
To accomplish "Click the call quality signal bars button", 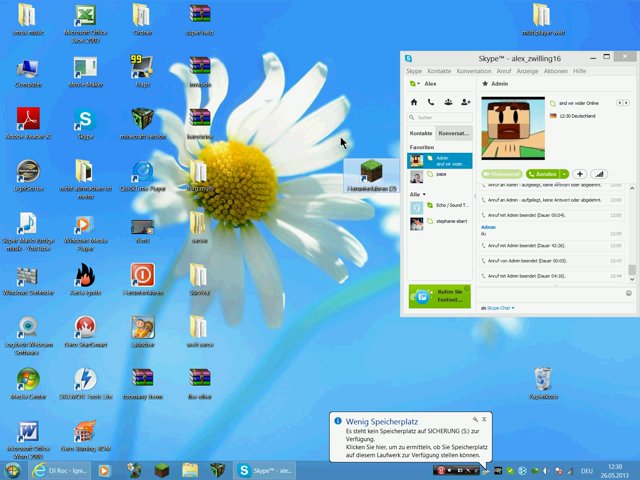I will click(599, 174).
